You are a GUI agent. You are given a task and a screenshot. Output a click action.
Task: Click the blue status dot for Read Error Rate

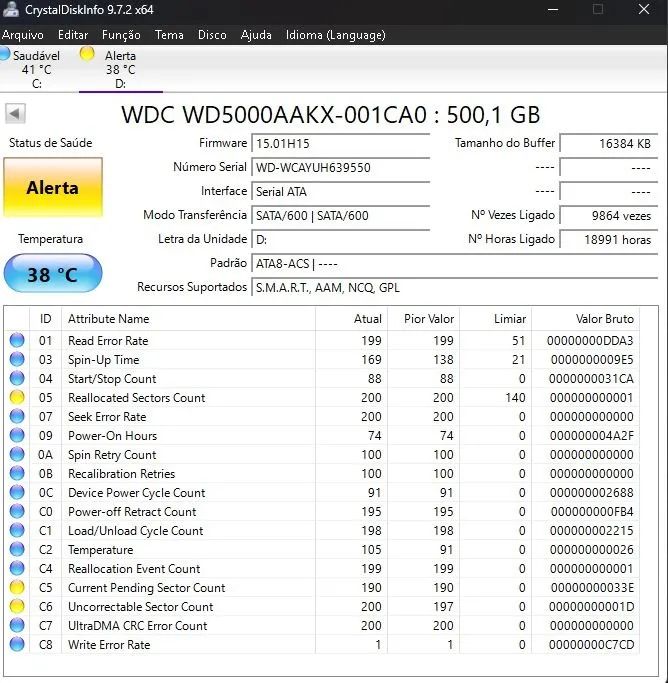pos(17,340)
